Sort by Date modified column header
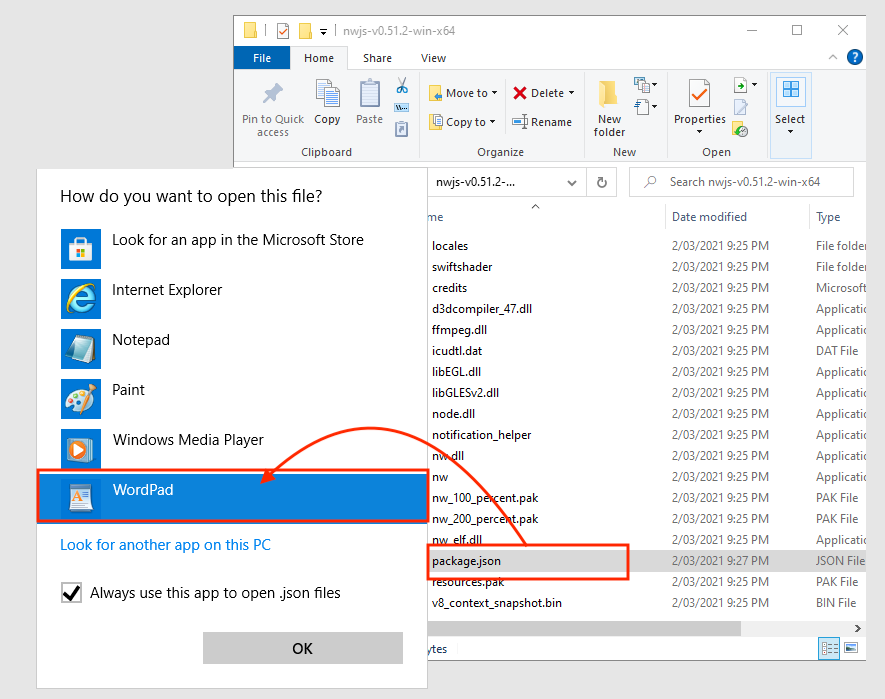 [709, 217]
